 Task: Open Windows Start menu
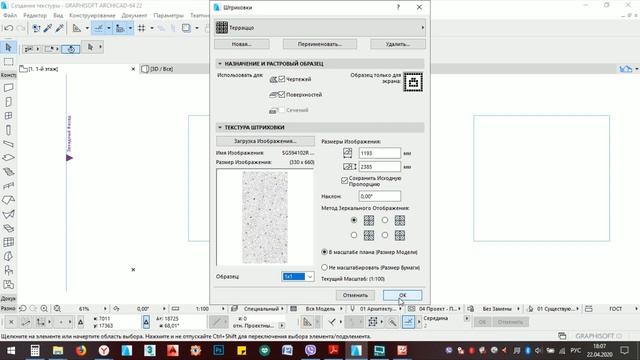click(x=11, y=351)
